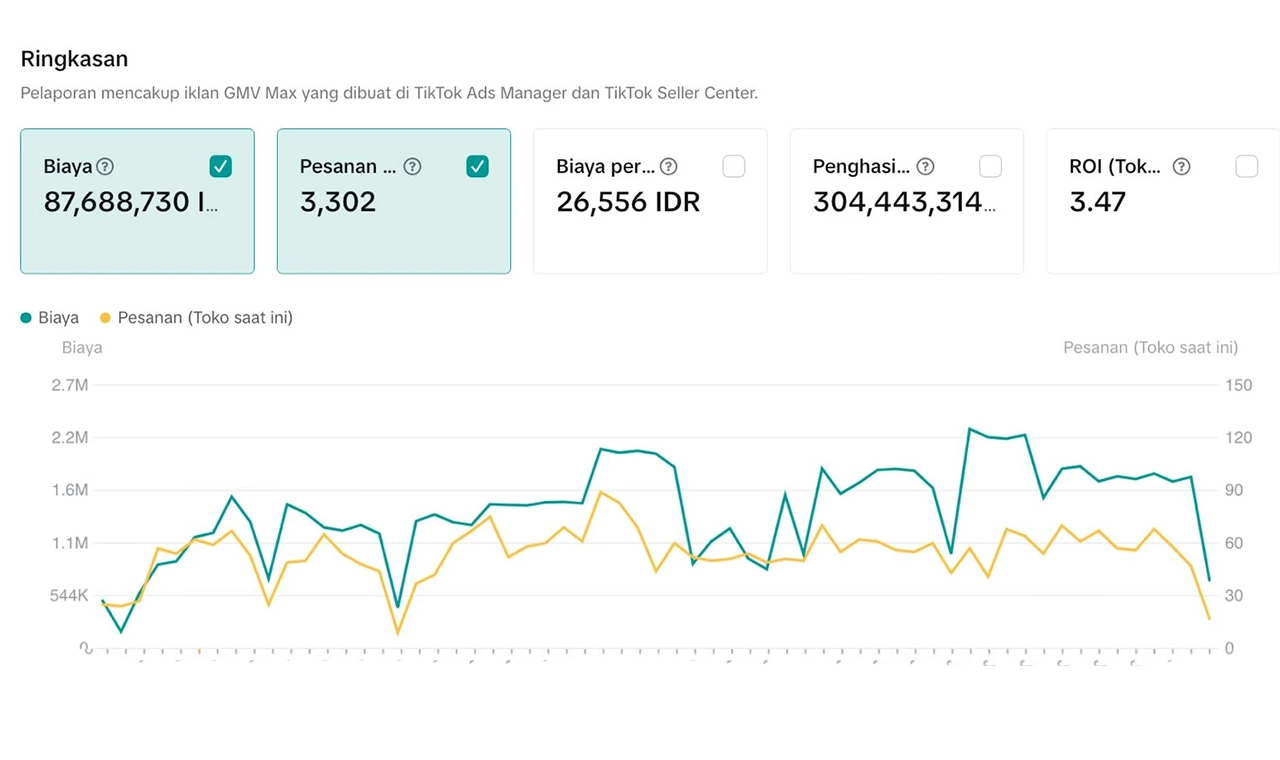This screenshot has width=1280, height=760.
Task: Tick the Penghasi... metric checkbox
Action: click(990, 167)
